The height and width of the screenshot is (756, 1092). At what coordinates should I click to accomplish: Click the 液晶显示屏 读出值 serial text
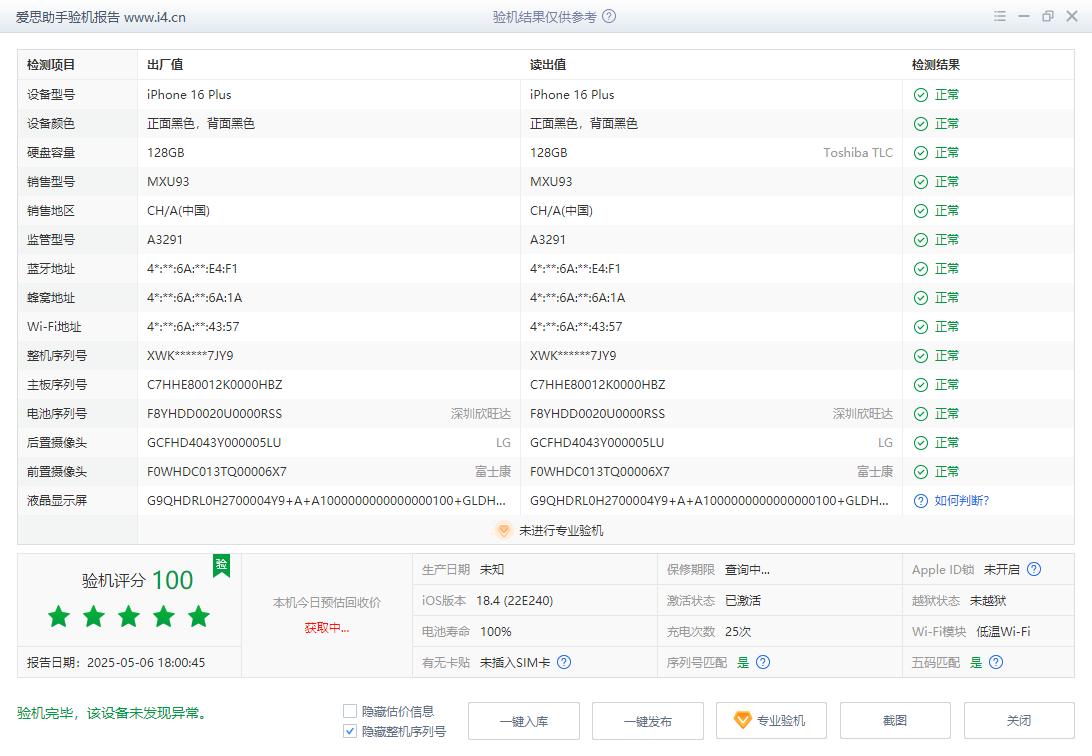[x=709, y=501]
